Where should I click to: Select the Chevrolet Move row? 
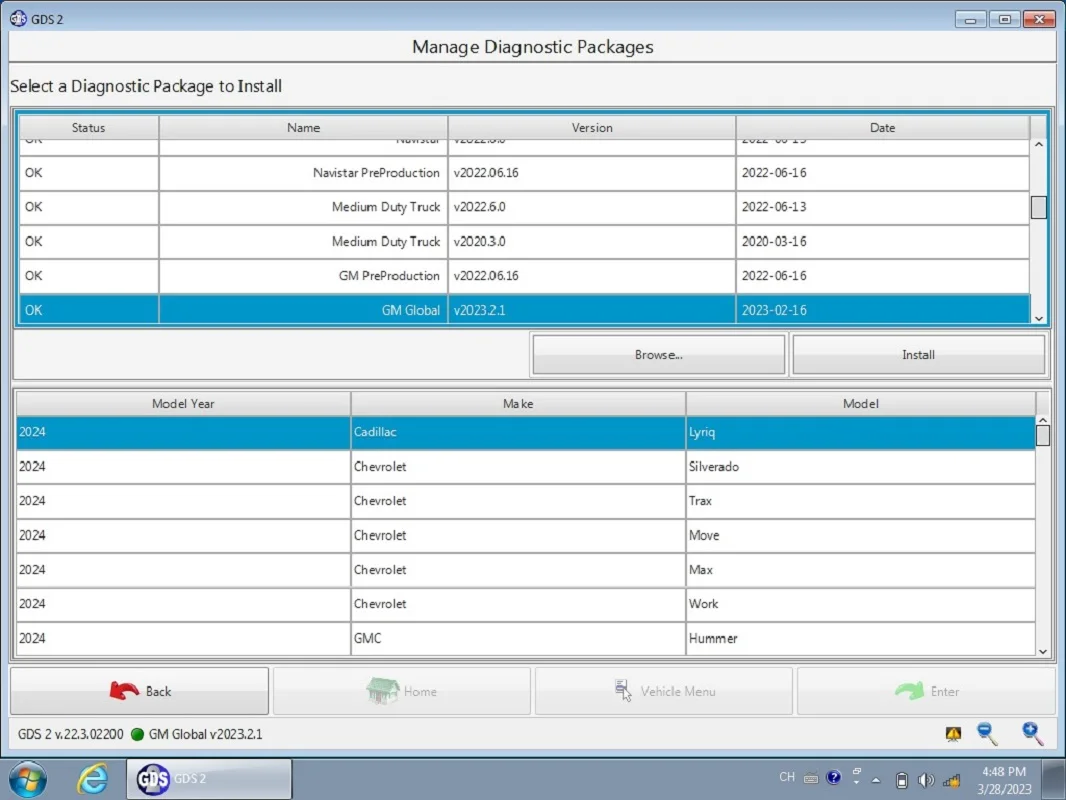click(x=526, y=535)
